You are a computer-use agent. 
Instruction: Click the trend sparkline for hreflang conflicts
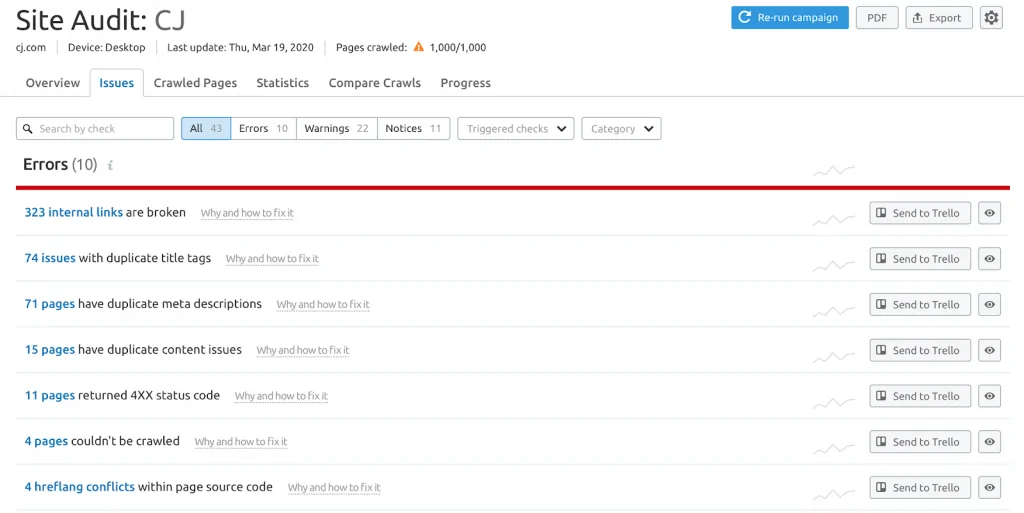click(833, 492)
